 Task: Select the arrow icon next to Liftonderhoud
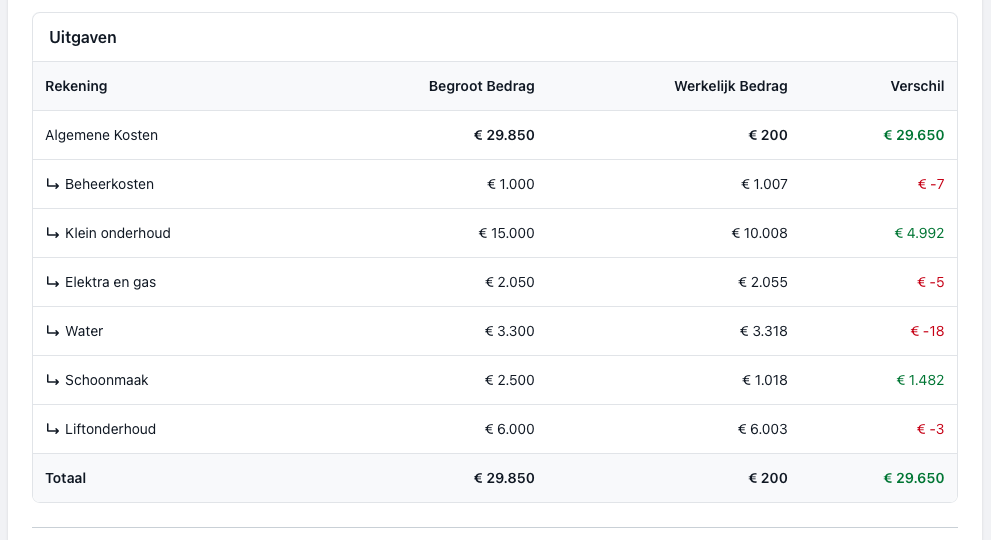(52, 429)
